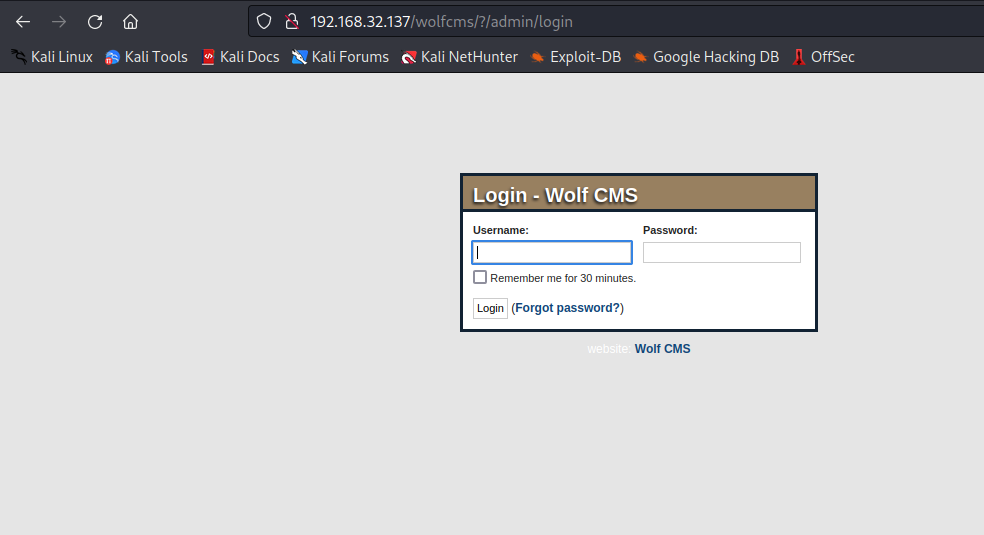The width and height of the screenshot is (984, 535).
Task: Open the Kali NetHunter bookmark
Action: (459, 57)
